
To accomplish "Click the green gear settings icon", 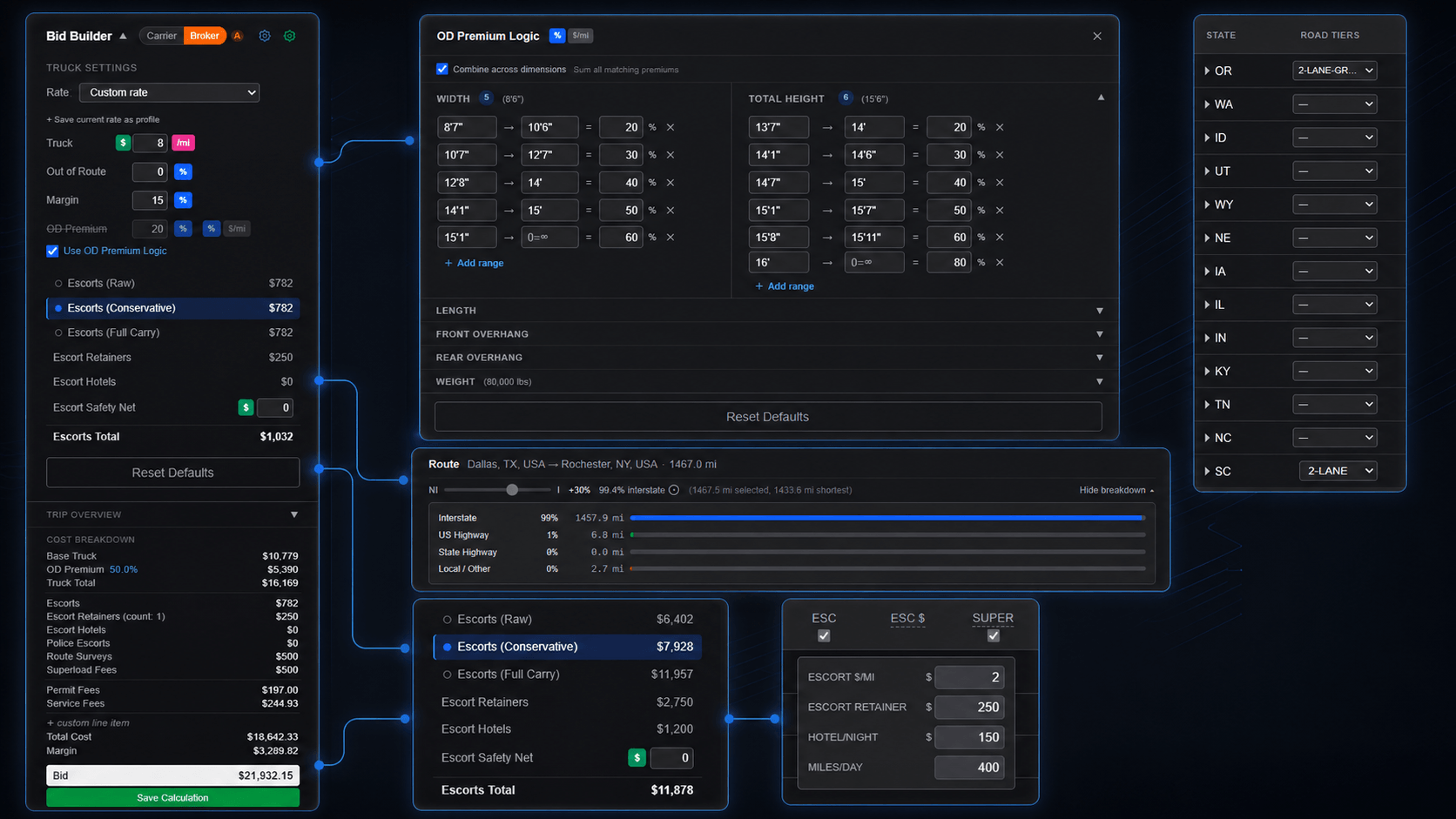I will click(x=290, y=36).
